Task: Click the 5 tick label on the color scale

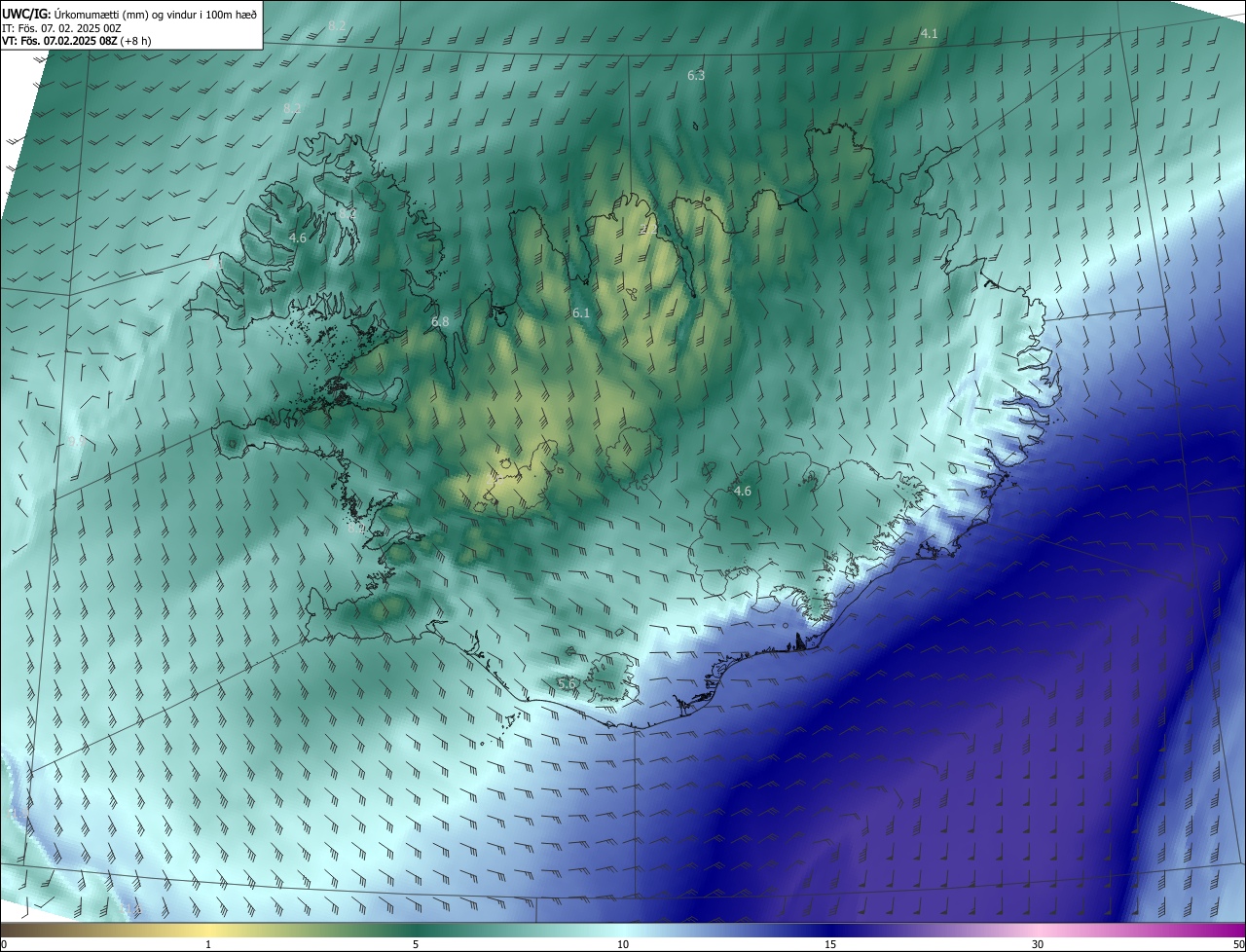Action: tap(416, 944)
